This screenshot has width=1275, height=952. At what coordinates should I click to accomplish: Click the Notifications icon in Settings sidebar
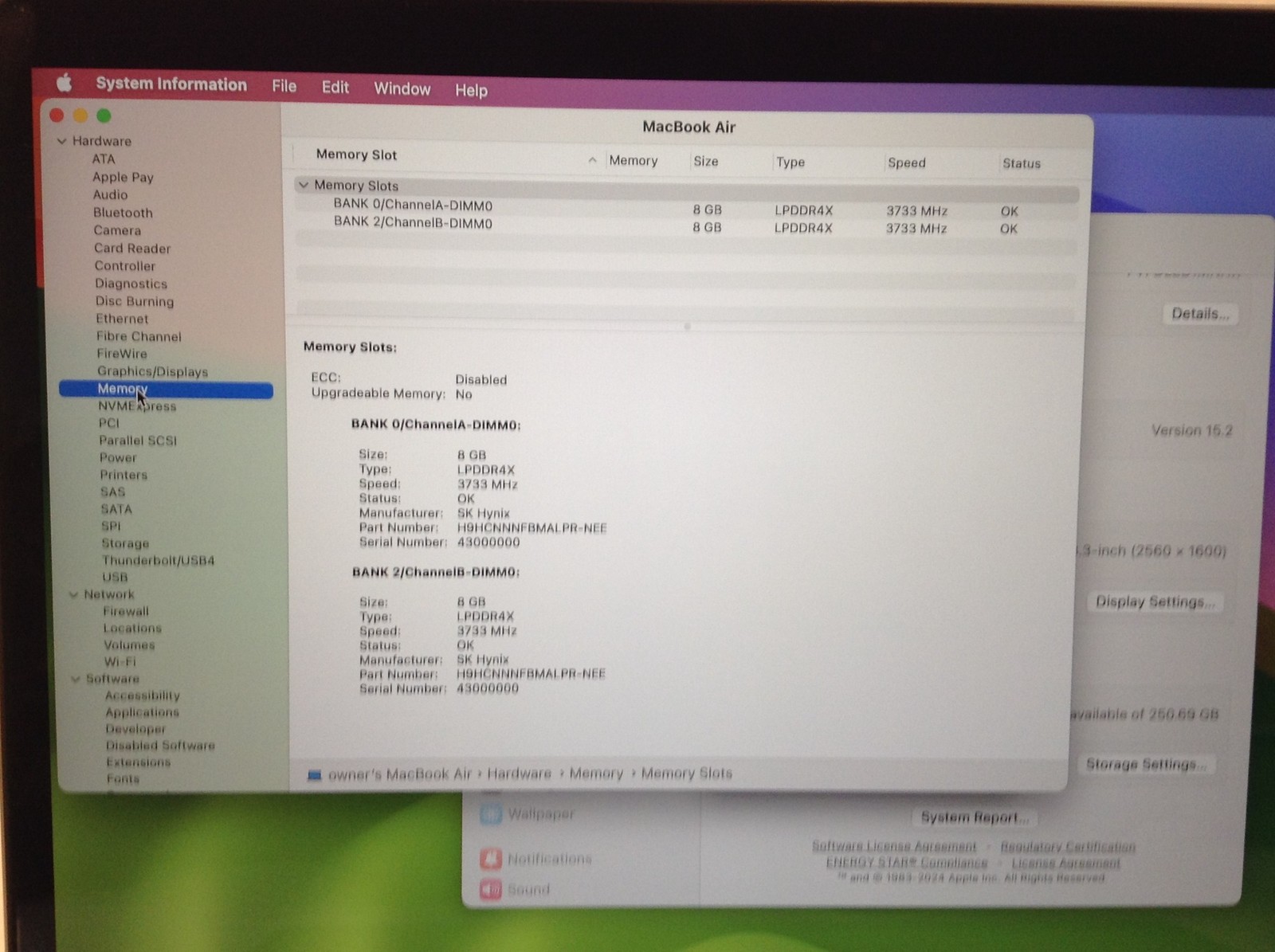[491, 859]
